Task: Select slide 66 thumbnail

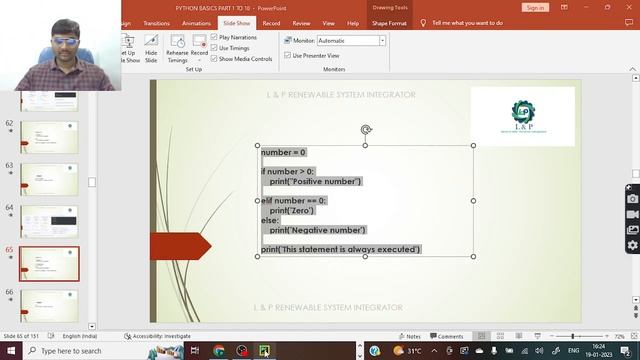Action: (49, 306)
